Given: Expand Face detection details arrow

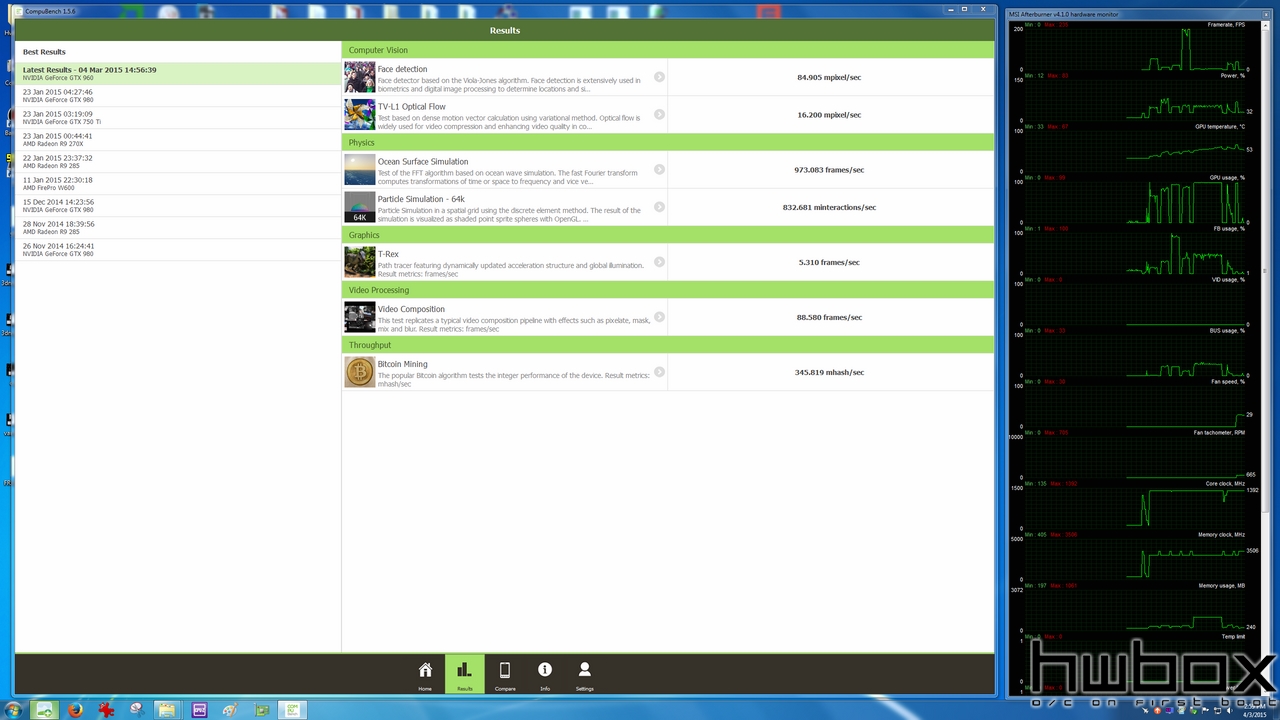Looking at the screenshot, I should 659,77.
